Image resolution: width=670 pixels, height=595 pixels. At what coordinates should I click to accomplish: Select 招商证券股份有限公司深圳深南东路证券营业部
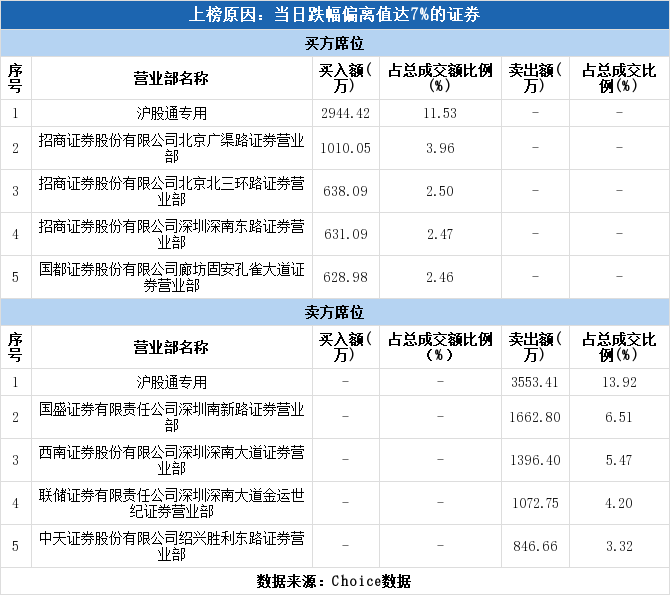[x=172, y=234]
